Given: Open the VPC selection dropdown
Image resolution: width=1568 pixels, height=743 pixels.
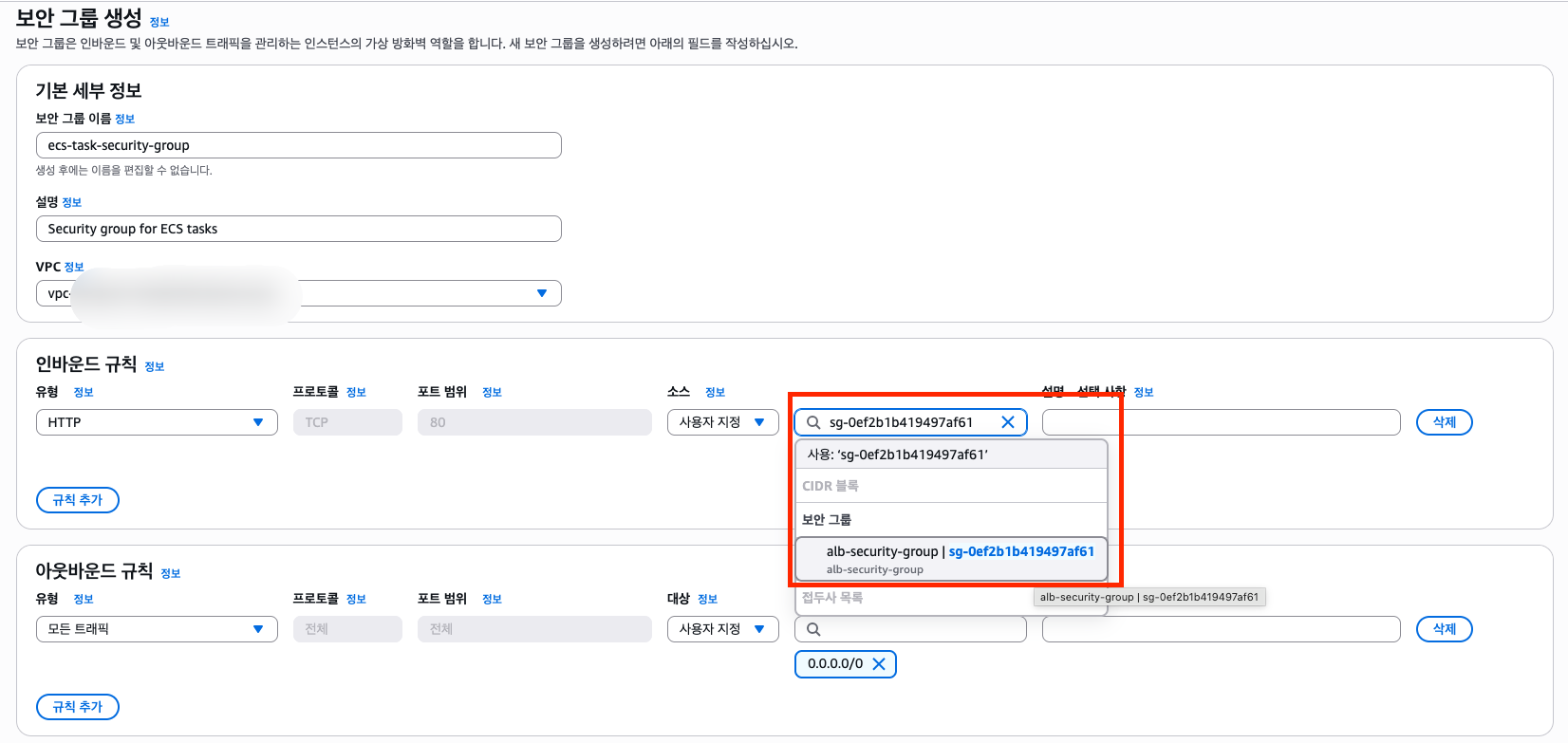Looking at the screenshot, I should pos(541,293).
